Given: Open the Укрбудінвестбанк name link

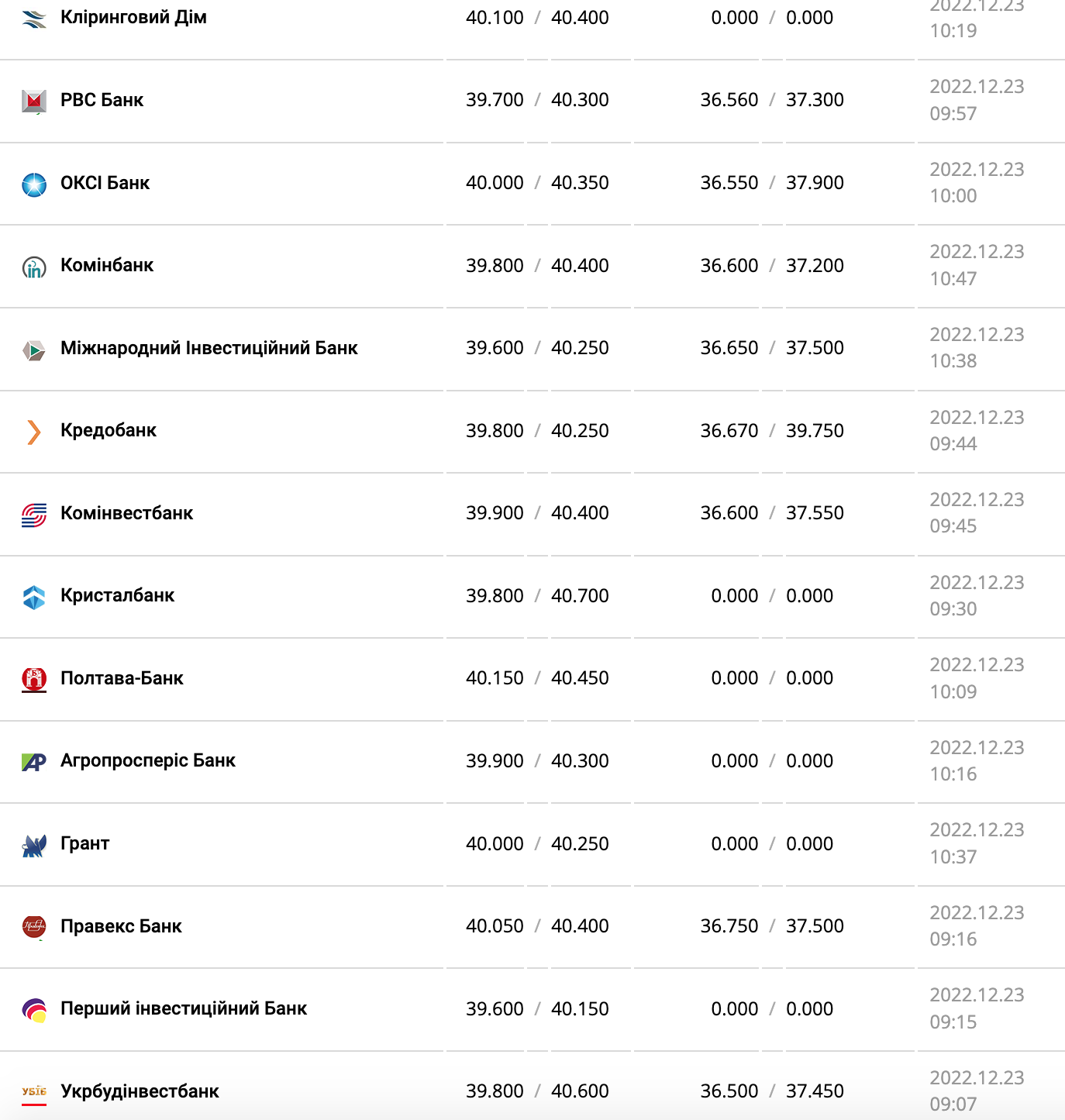Looking at the screenshot, I should pos(140,1091).
